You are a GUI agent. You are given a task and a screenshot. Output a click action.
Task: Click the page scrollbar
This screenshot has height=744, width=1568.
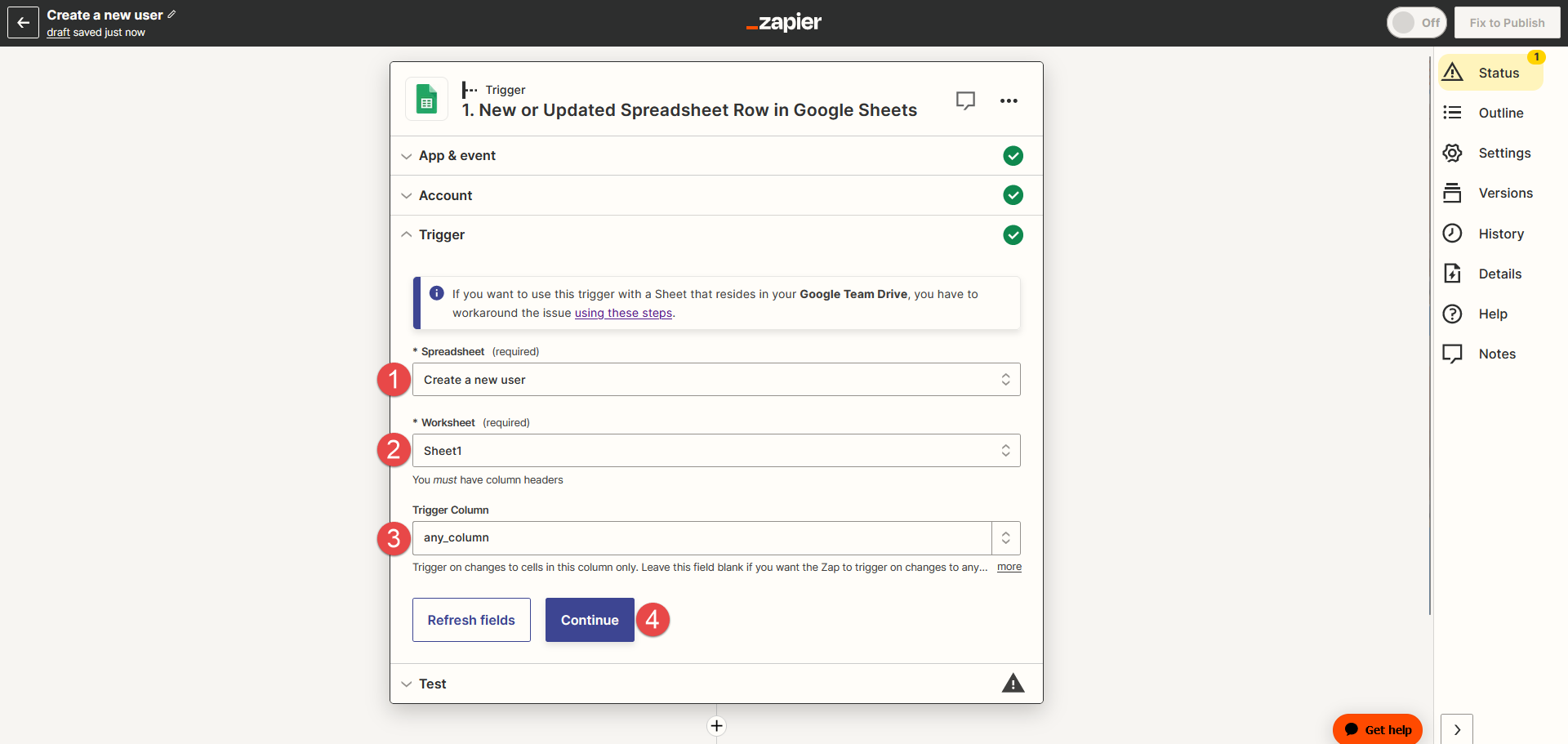[x=1430, y=335]
